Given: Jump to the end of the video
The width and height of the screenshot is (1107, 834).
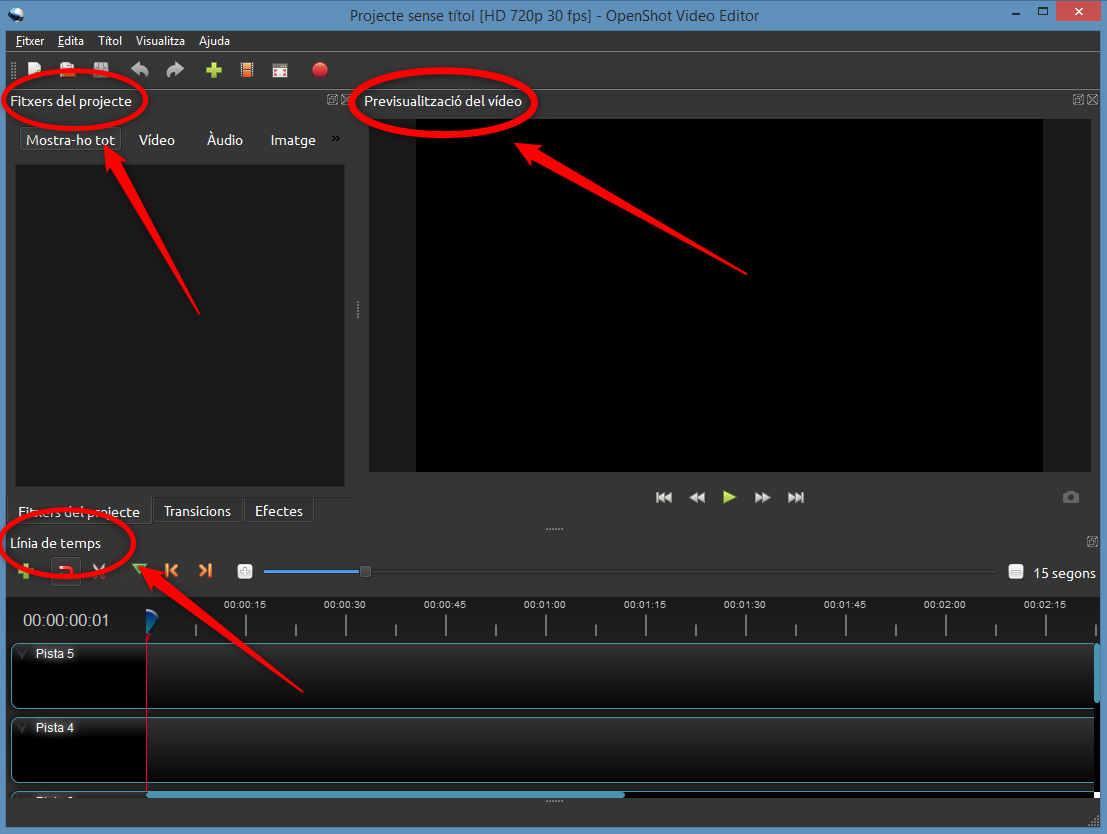Looking at the screenshot, I should click(x=796, y=497).
